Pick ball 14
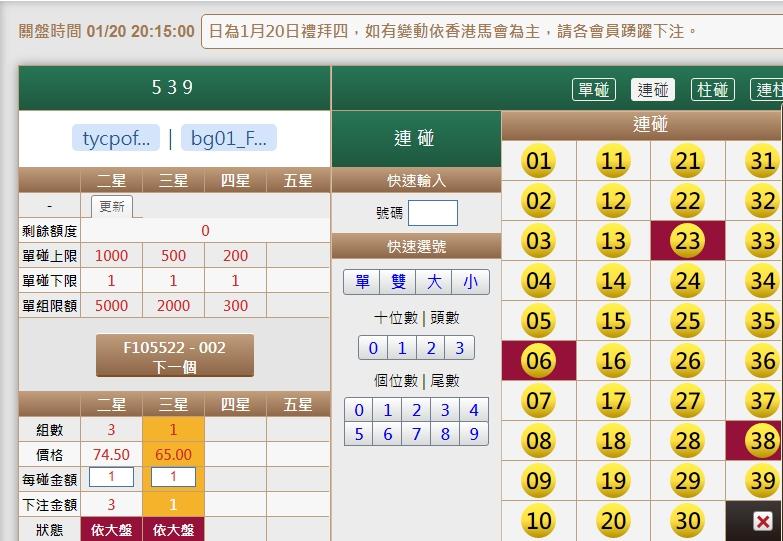This screenshot has width=783, height=541. click(613, 281)
